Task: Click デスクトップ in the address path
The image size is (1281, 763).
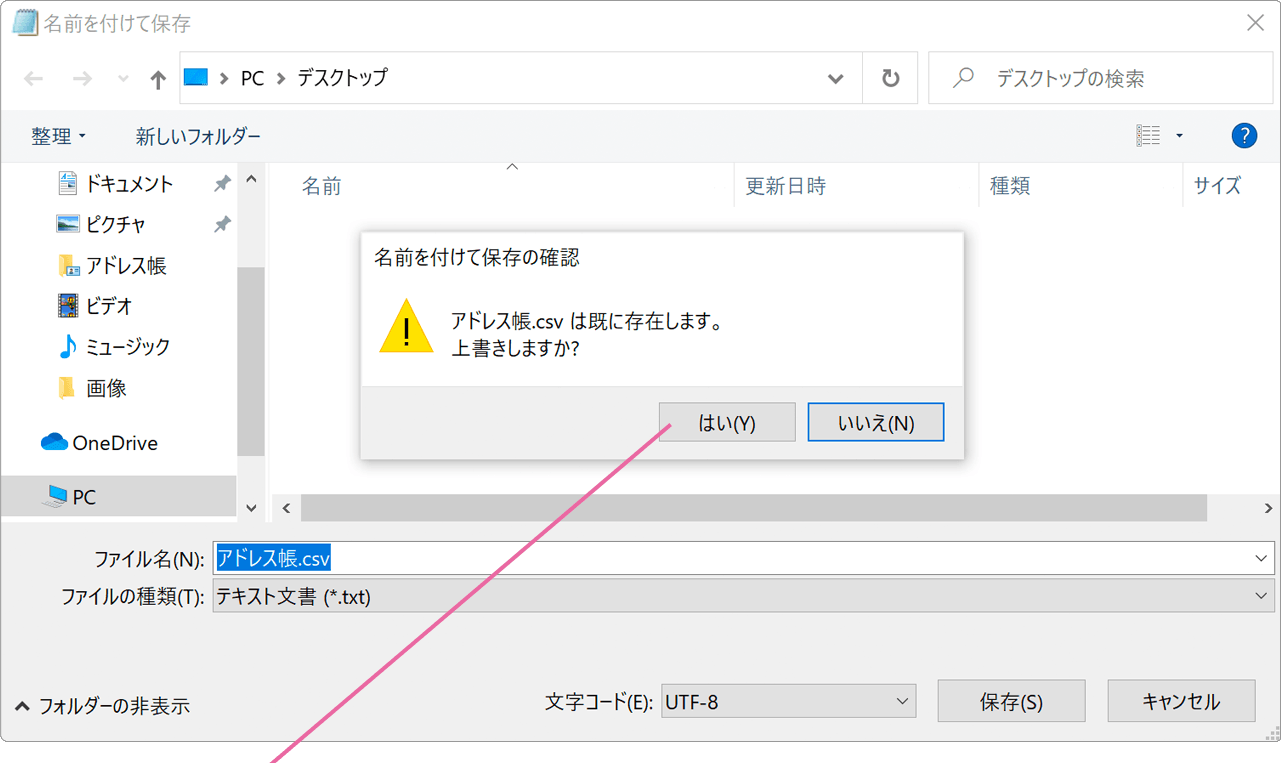Action: pos(342,78)
